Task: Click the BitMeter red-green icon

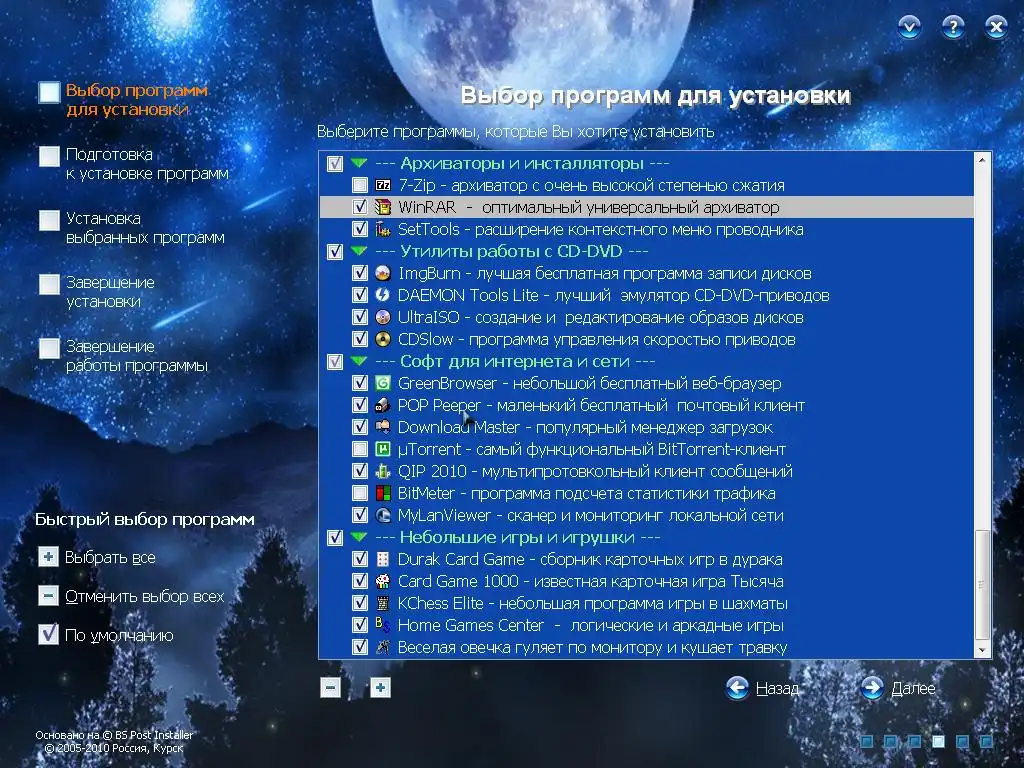Action: (x=383, y=493)
